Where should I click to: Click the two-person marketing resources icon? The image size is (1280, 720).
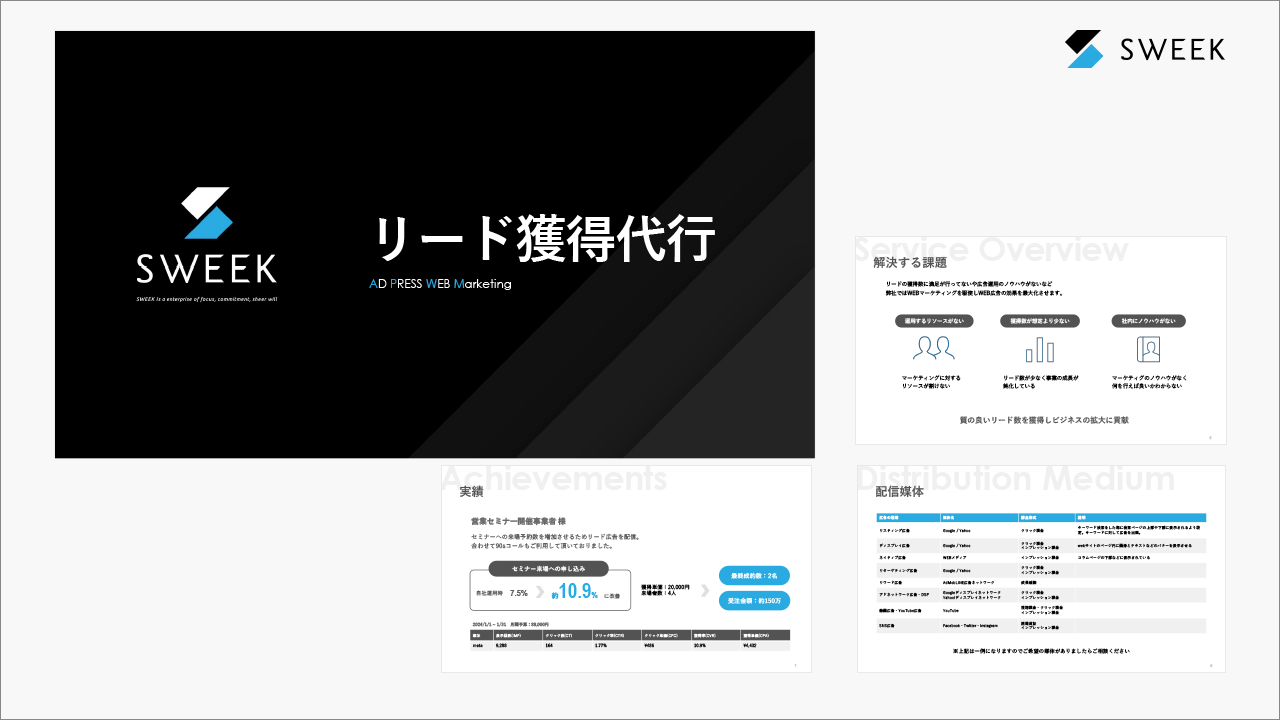point(935,349)
